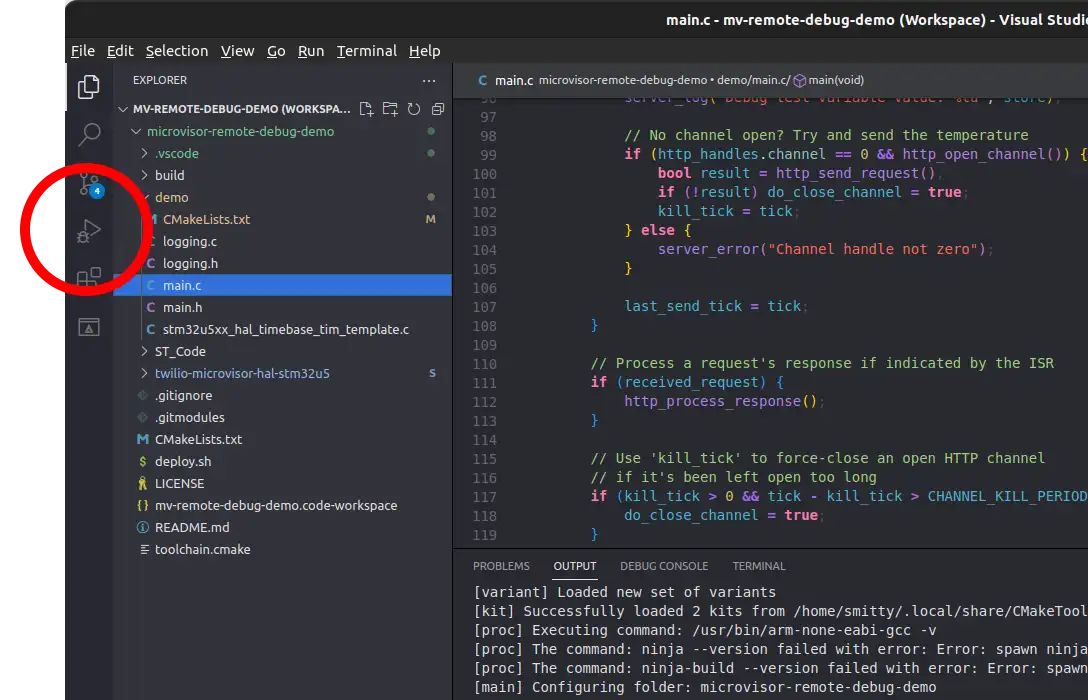Open the Terminal menu
Image resolution: width=1088 pixels, height=700 pixels.
pos(366,51)
